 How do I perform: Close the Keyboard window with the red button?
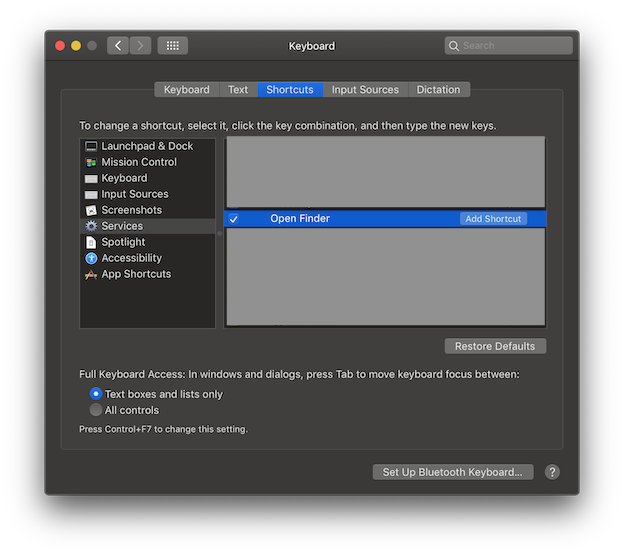(x=60, y=46)
